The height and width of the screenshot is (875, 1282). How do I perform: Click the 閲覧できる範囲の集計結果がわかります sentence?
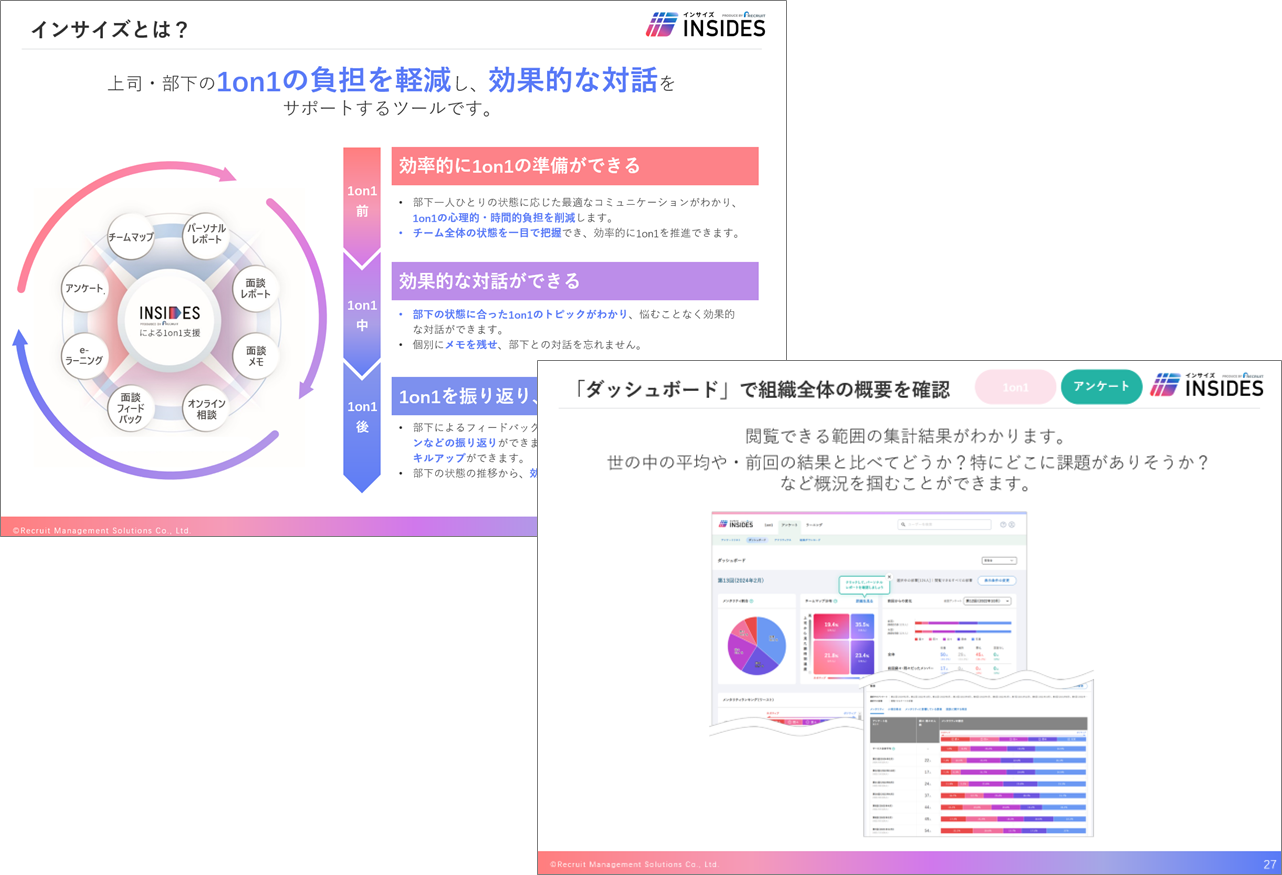coord(909,436)
